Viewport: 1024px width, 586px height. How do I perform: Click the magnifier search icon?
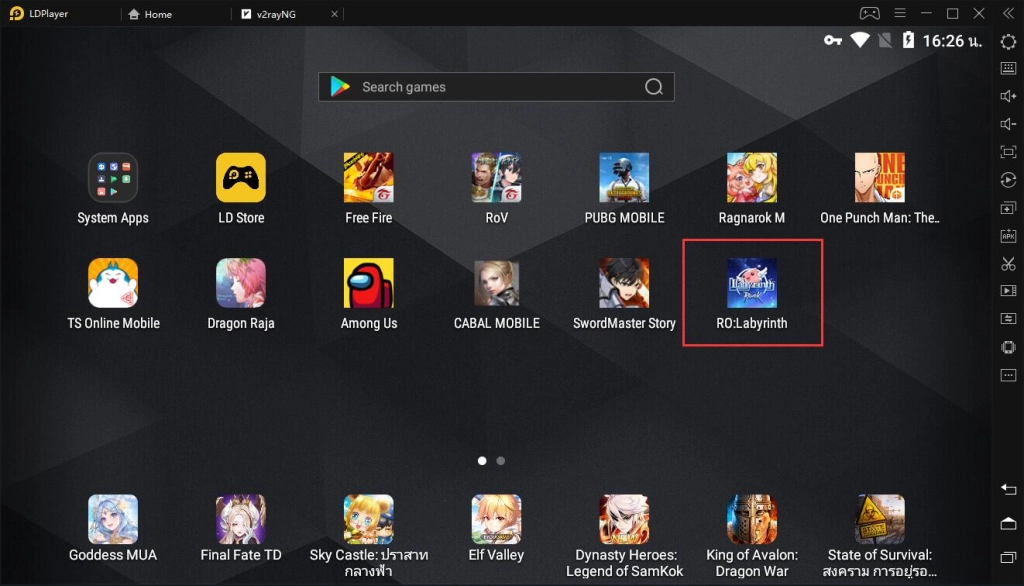(654, 87)
